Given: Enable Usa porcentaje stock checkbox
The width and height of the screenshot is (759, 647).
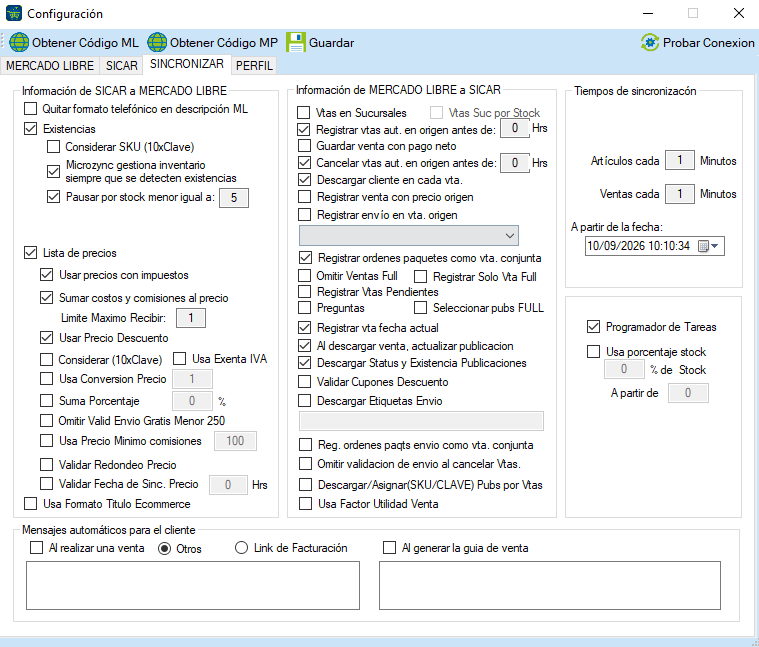Looking at the screenshot, I should (x=593, y=351).
